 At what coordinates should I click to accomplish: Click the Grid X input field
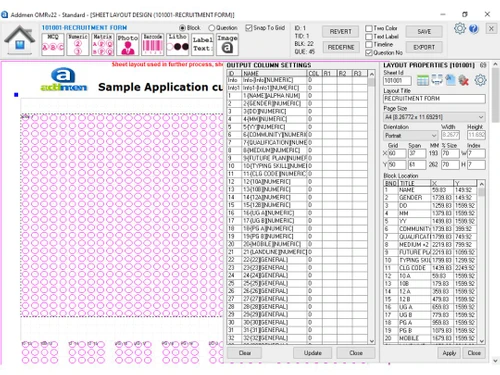(x=397, y=153)
